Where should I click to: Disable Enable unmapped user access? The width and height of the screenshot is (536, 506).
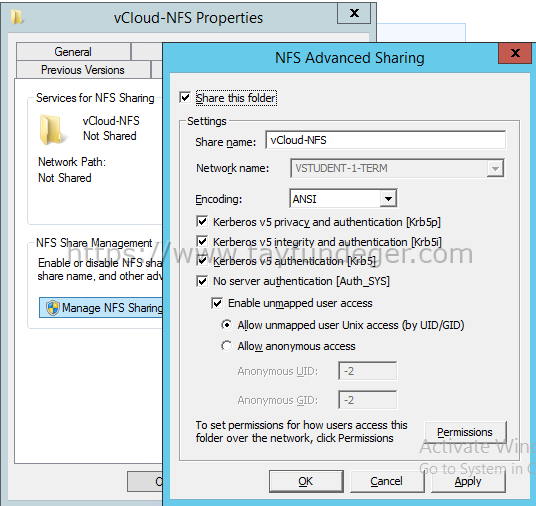217,303
